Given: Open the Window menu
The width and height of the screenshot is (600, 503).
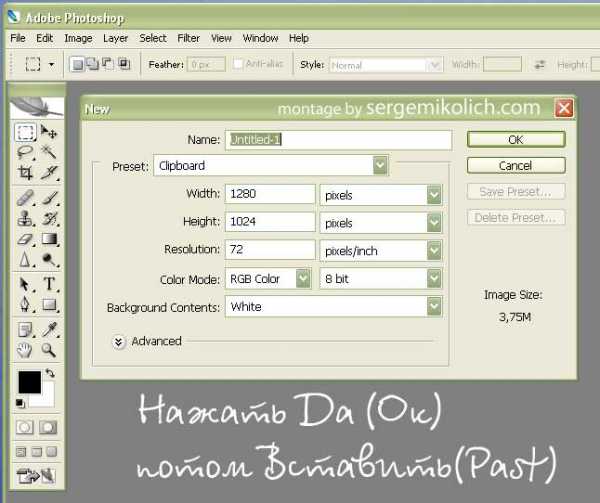Looking at the screenshot, I should point(260,38).
